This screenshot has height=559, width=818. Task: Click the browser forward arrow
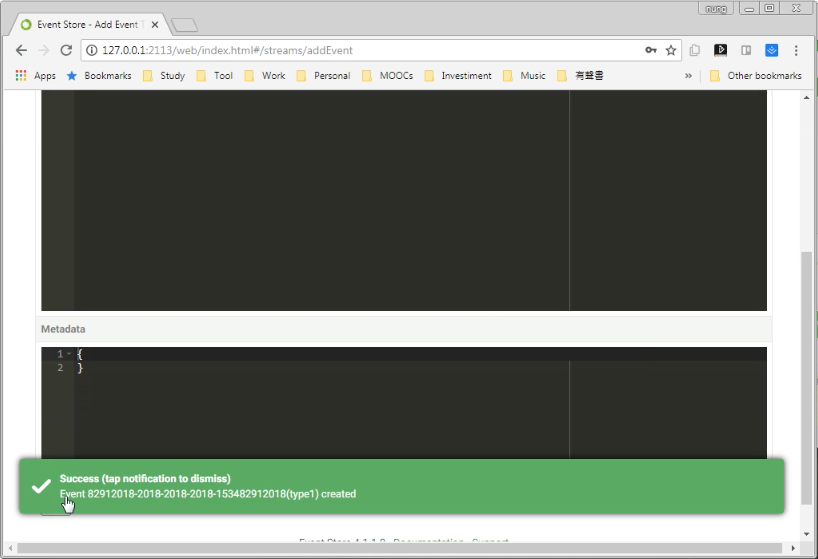click(x=44, y=50)
